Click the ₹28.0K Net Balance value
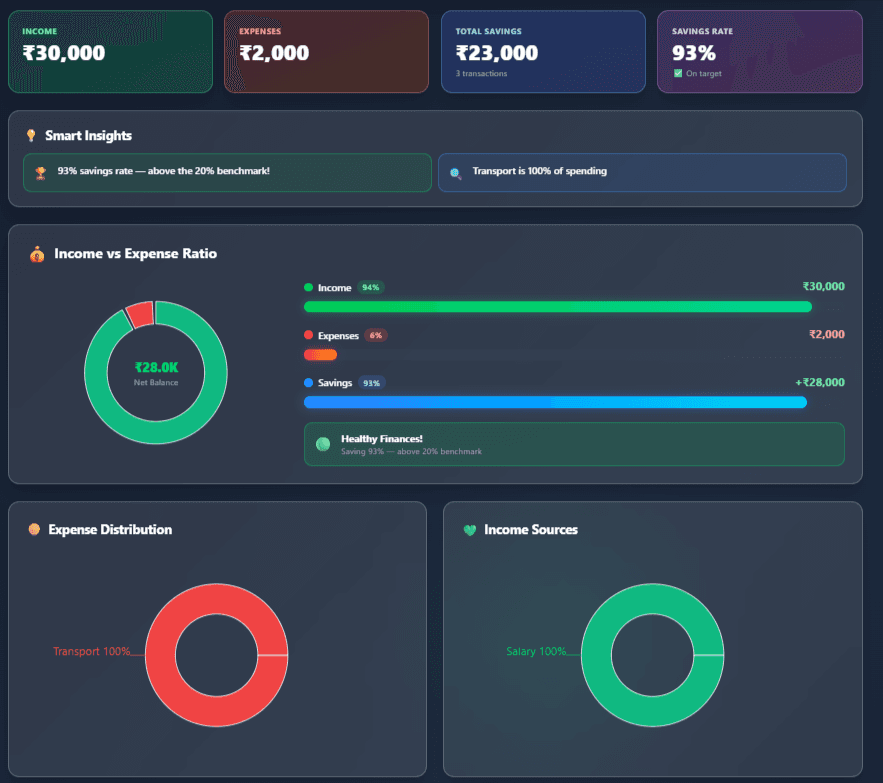Screen dimensions: 883x783 point(156,367)
